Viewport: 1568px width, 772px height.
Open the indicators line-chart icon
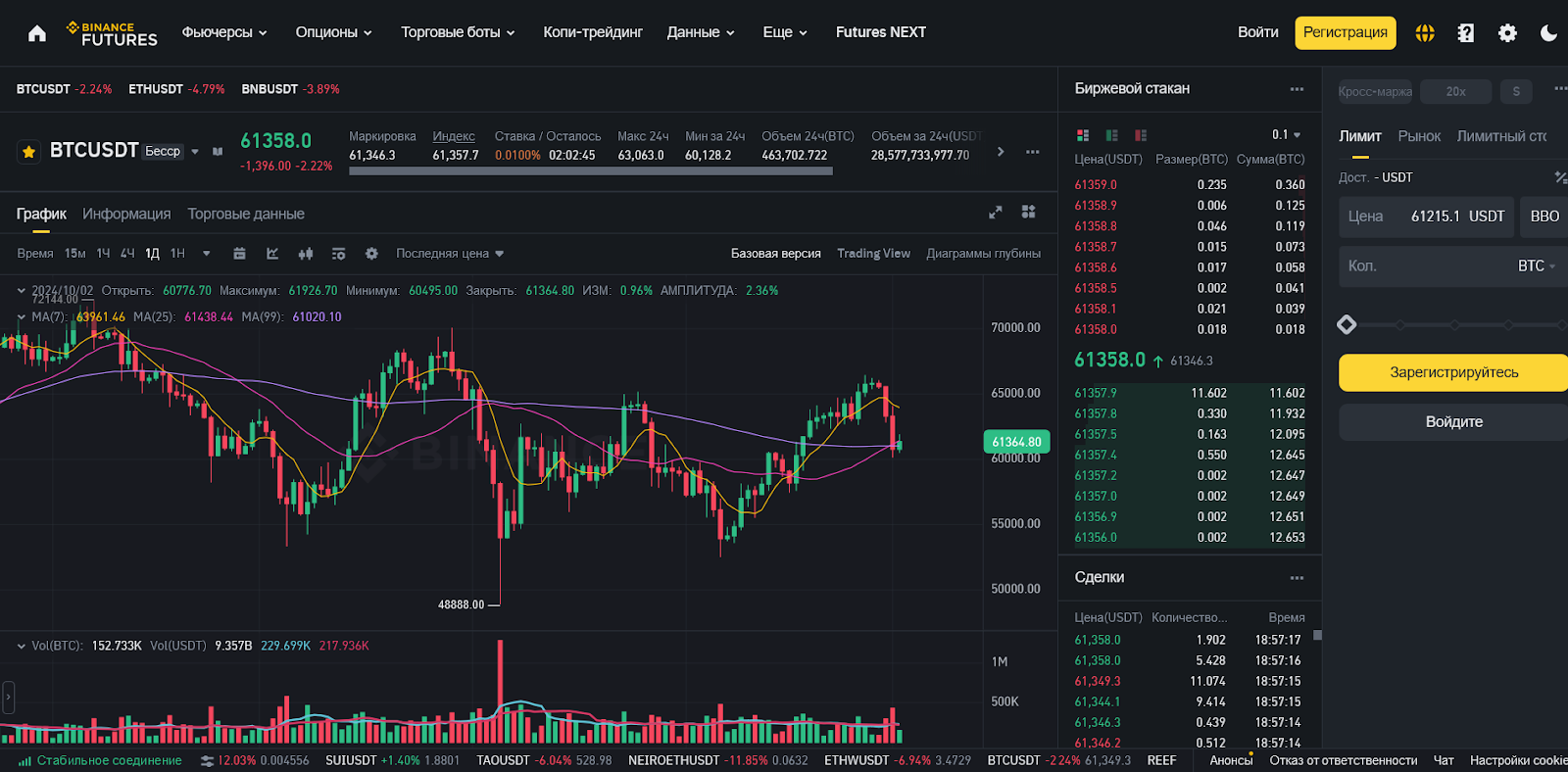[272, 254]
